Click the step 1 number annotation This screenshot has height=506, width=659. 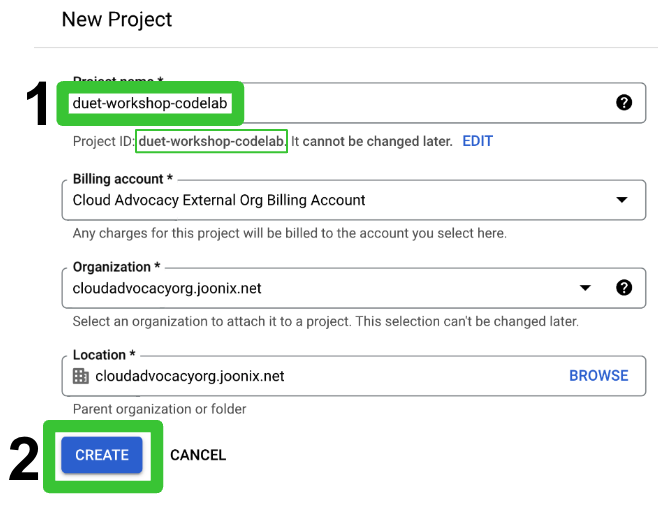click(x=37, y=105)
